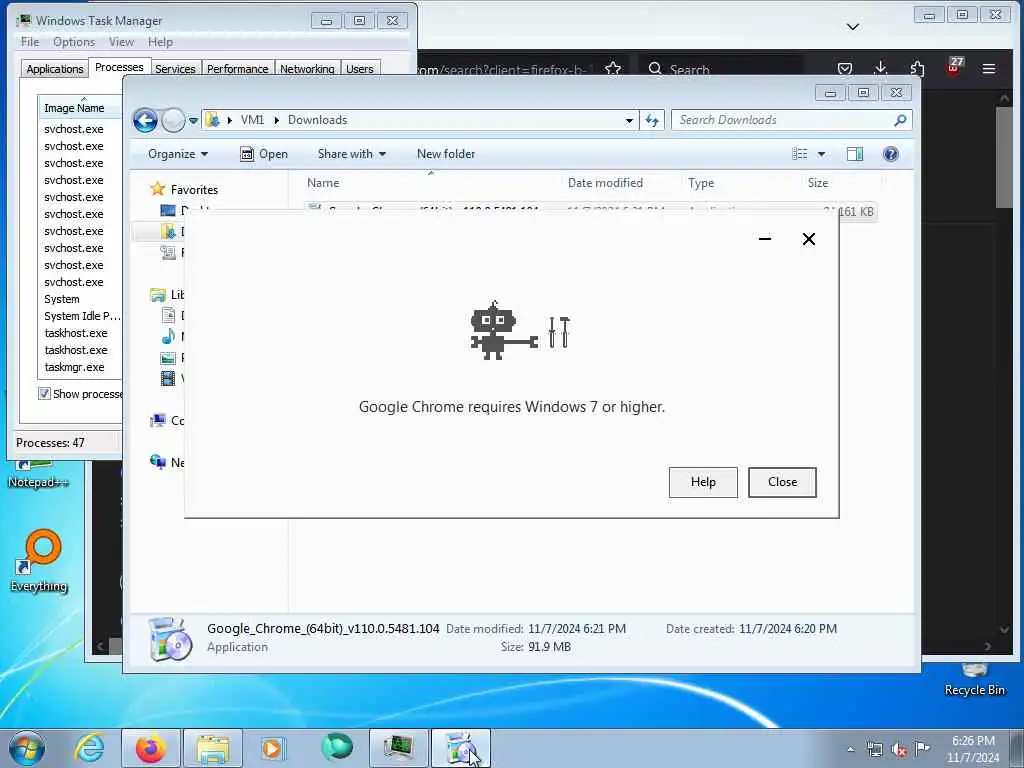Image resolution: width=1024 pixels, height=768 pixels.
Task: Go back in the Explorer Downloads window
Action: [x=145, y=120]
